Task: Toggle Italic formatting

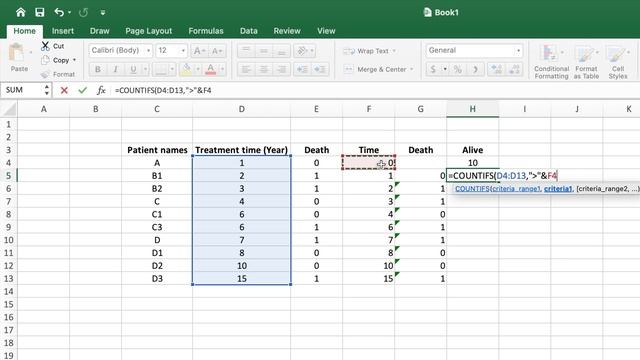Action: 116,69
